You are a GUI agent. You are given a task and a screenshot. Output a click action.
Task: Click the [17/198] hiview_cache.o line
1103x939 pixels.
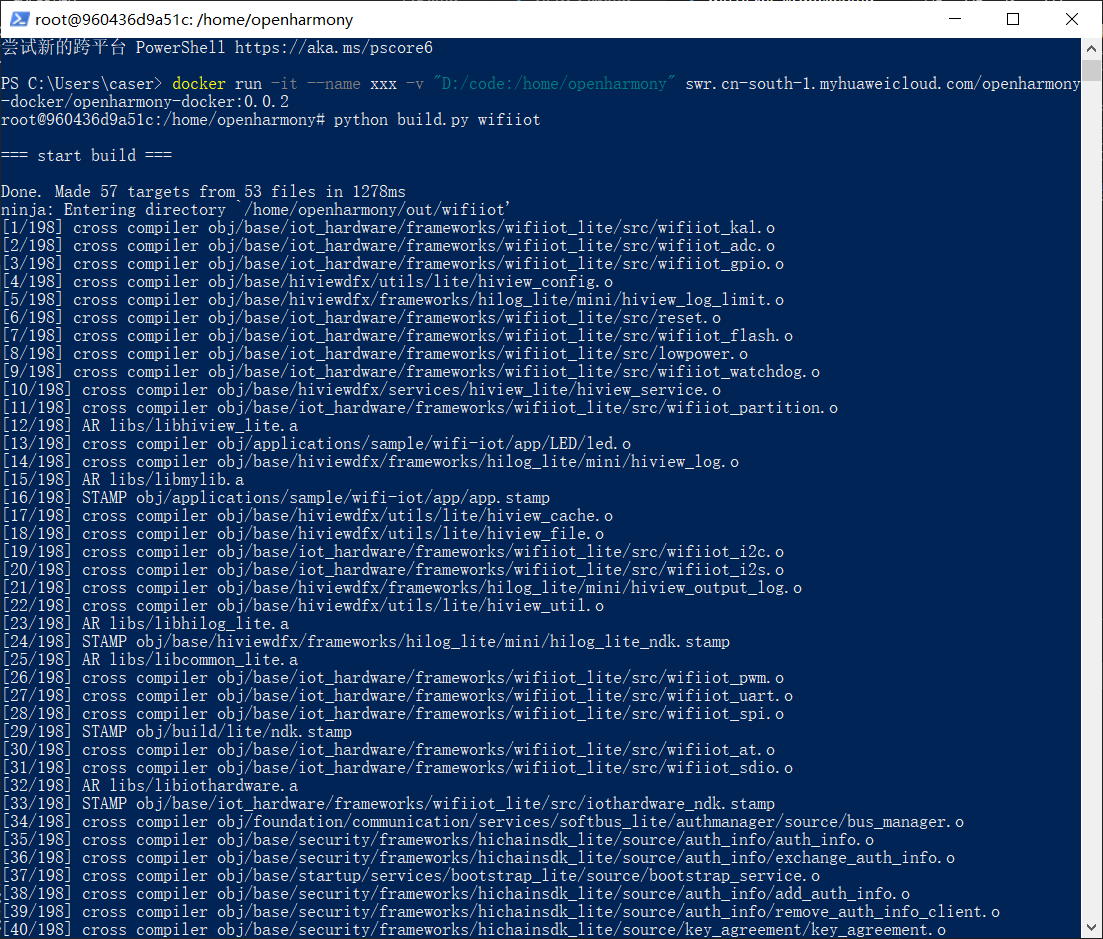[x=307, y=516]
